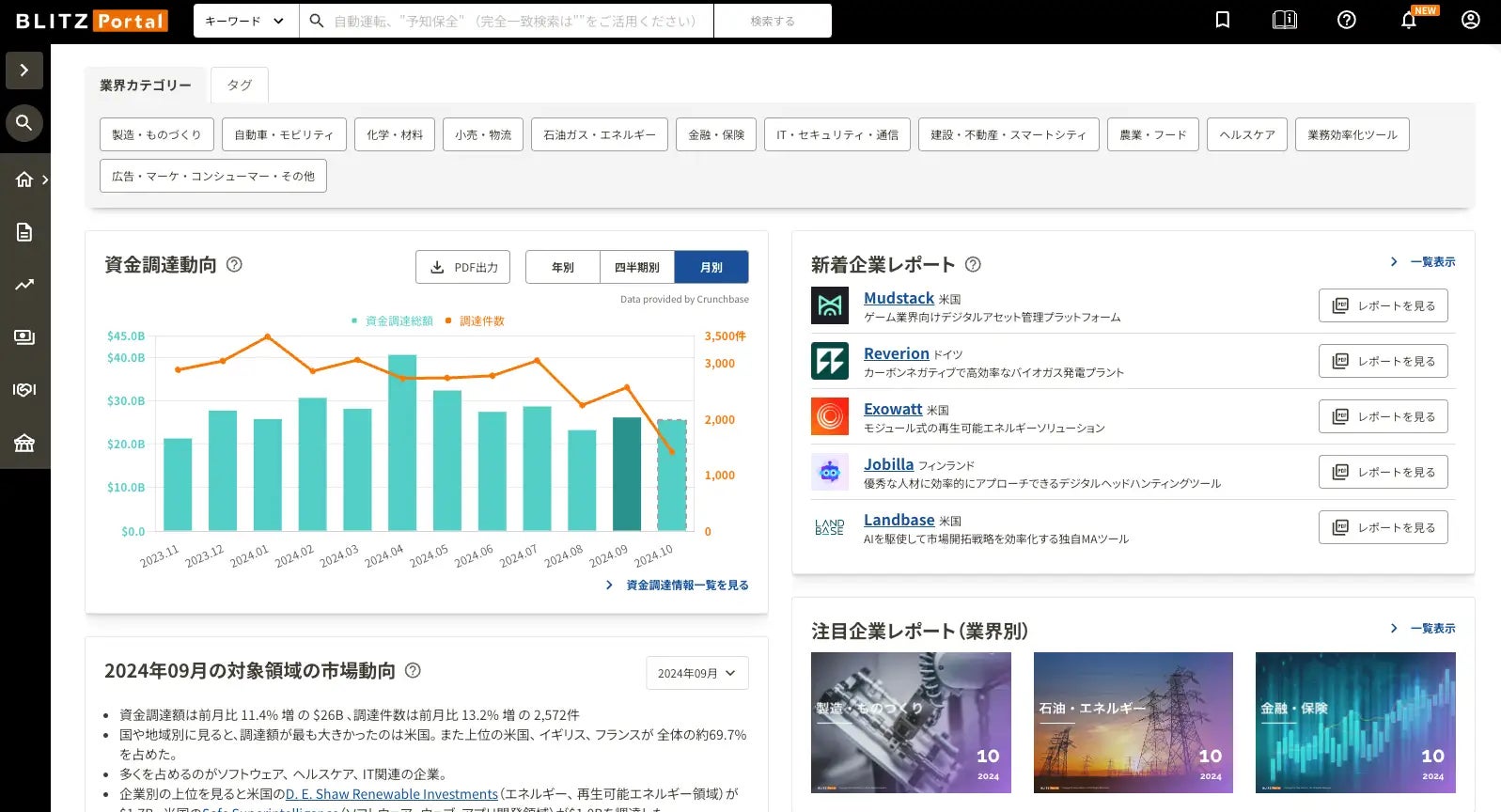Open the Exowatt company link
The width and height of the screenshot is (1501, 812).
893,409
